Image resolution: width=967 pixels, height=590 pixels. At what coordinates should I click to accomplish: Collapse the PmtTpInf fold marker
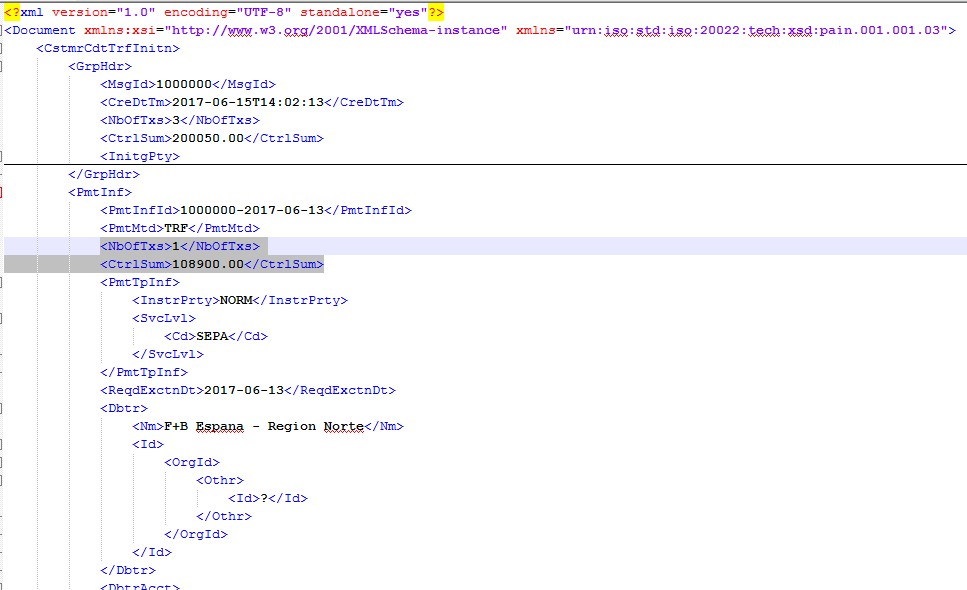click(x=2, y=282)
